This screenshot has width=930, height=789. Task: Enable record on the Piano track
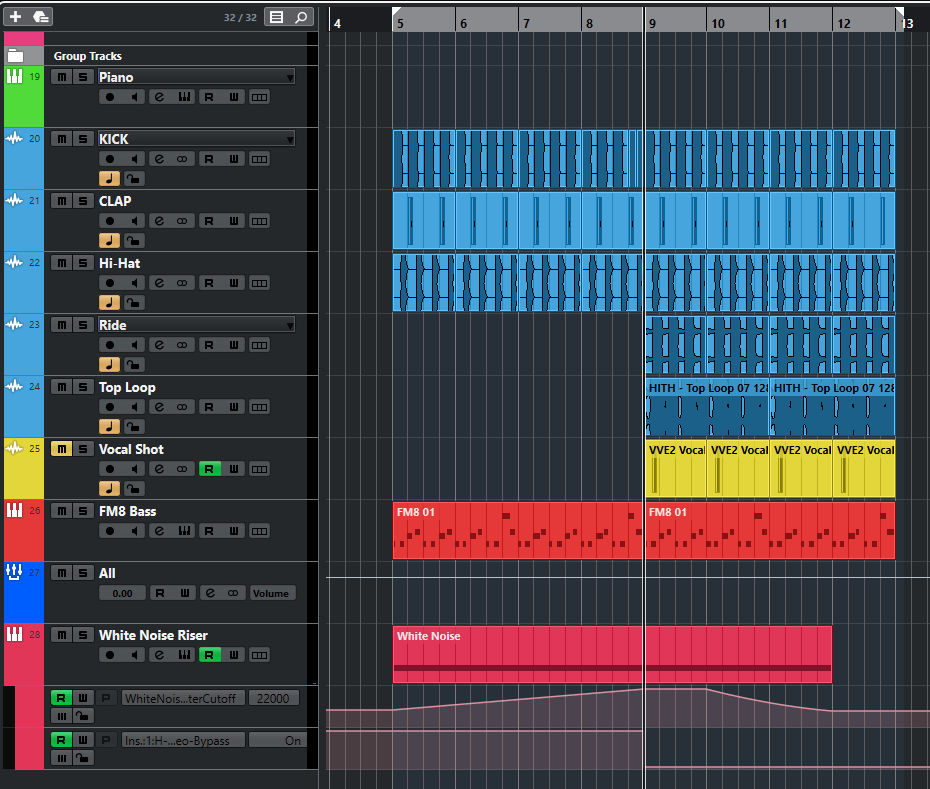click(110, 97)
